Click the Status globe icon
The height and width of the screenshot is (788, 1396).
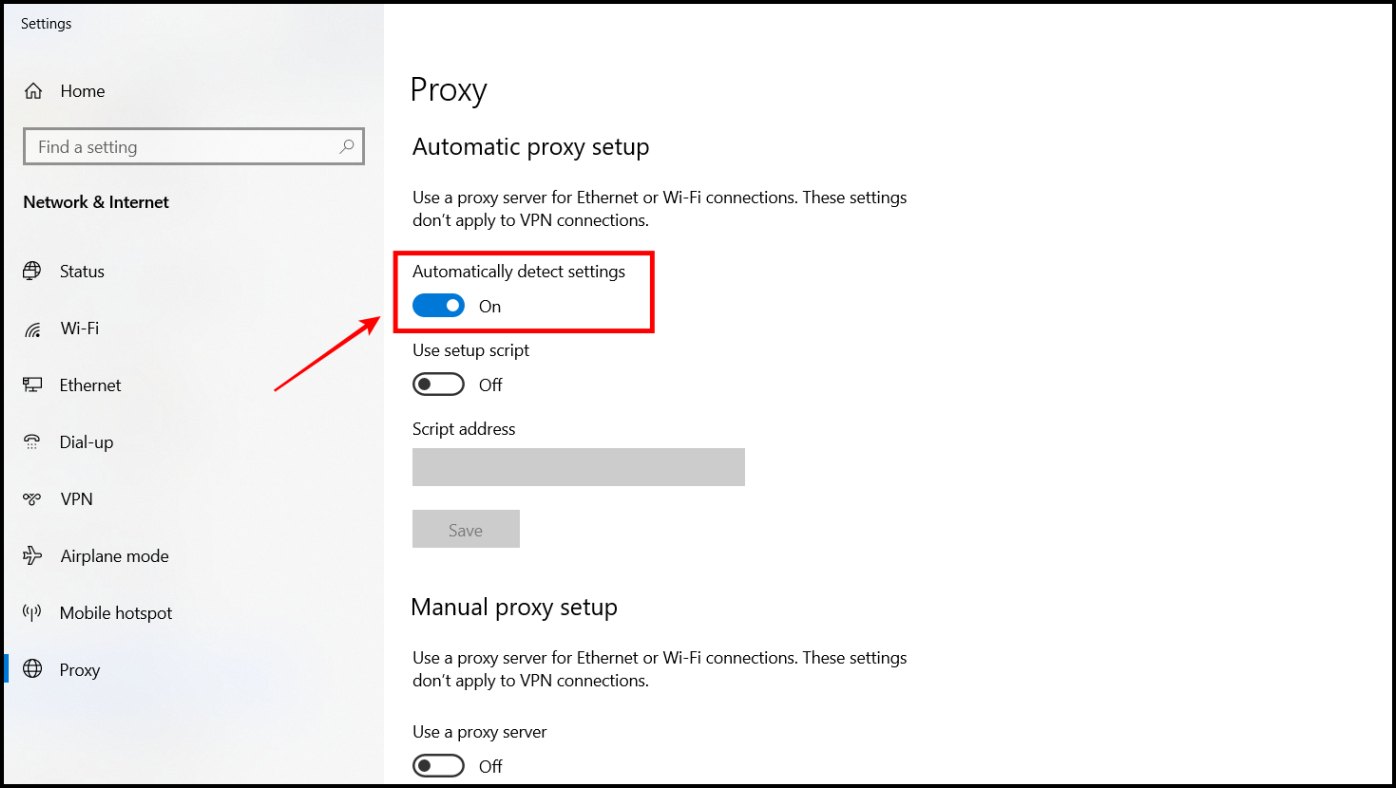(33, 271)
